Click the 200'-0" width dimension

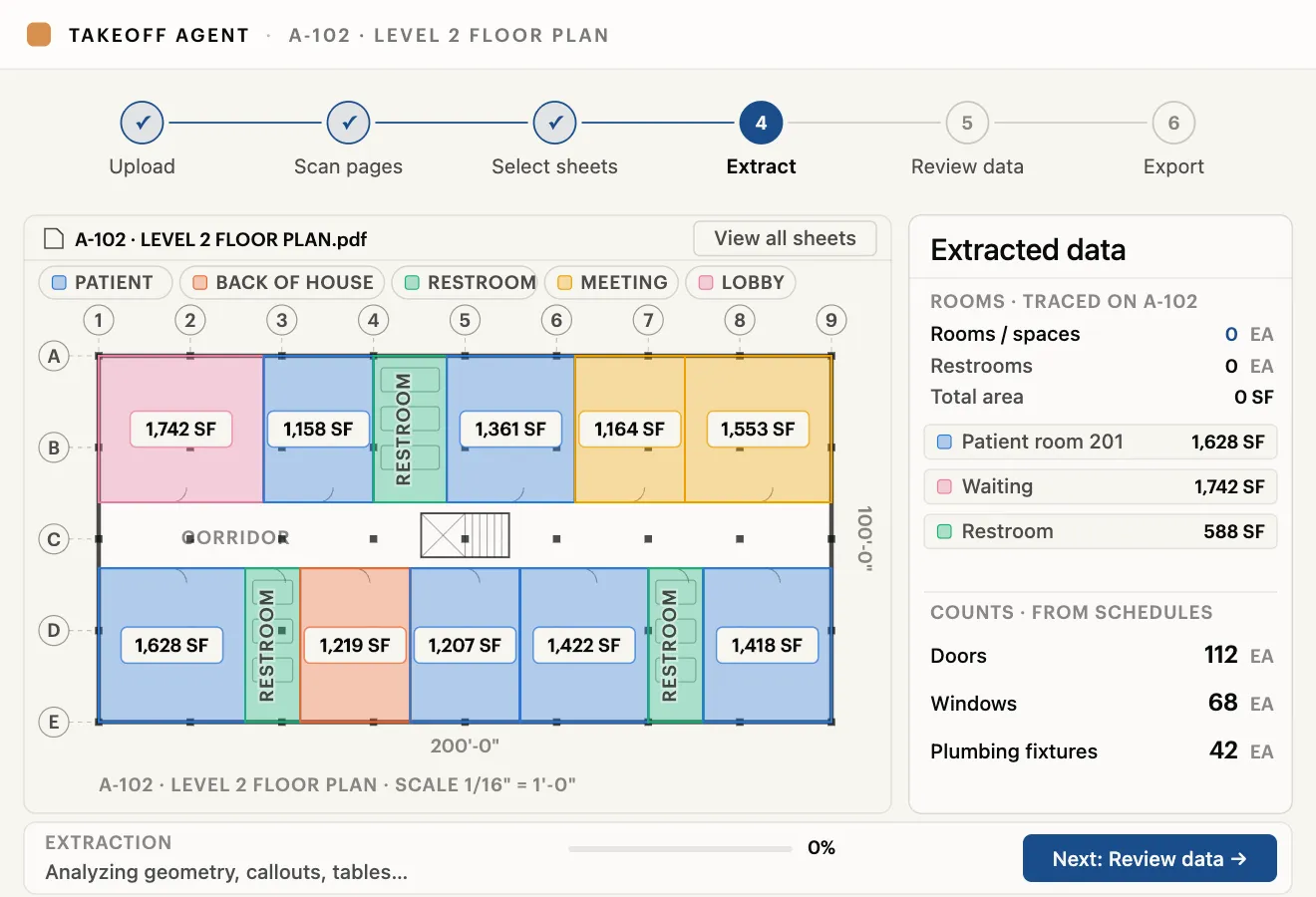(465, 746)
